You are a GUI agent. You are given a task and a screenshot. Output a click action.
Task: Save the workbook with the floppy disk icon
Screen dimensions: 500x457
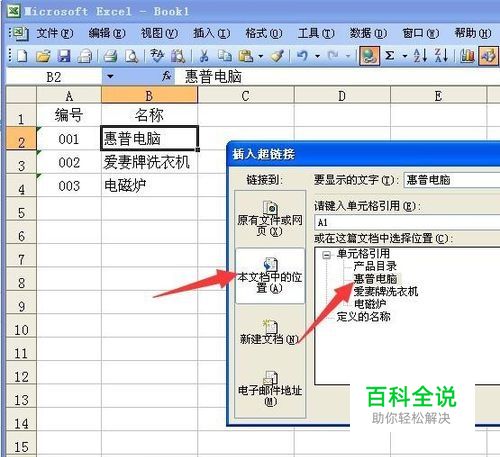(x=64, y=56)
